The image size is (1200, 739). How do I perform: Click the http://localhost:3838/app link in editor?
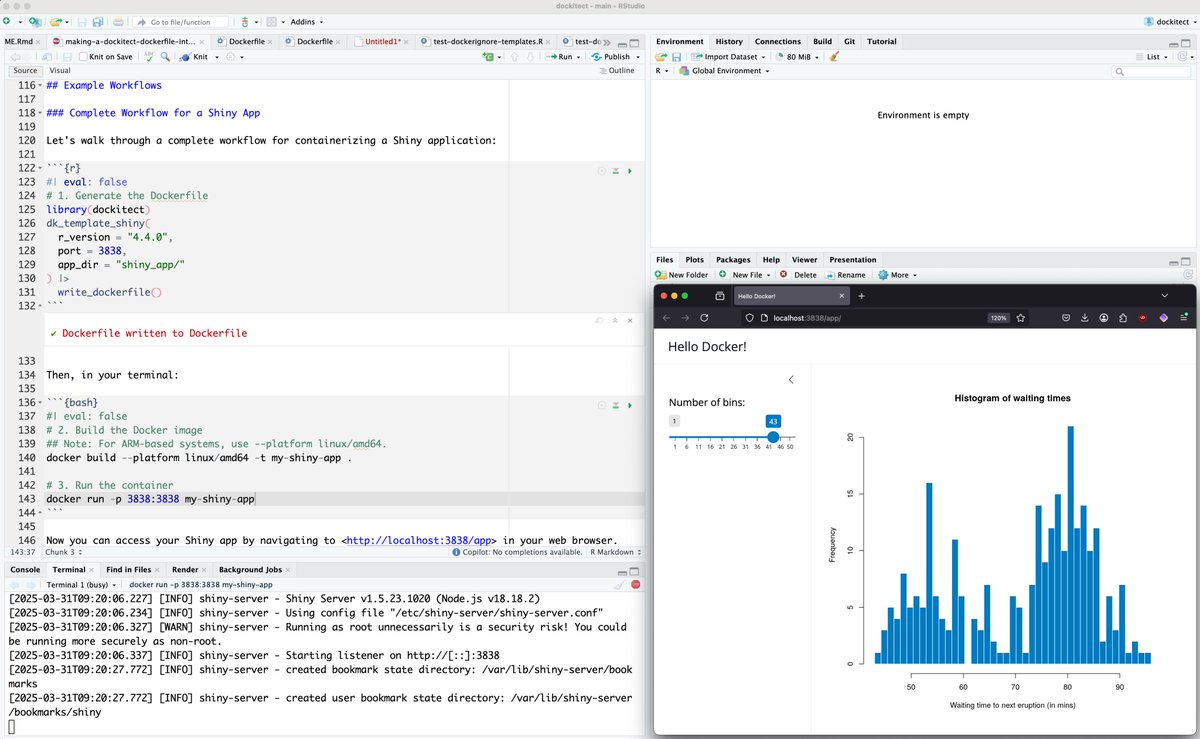419,540
